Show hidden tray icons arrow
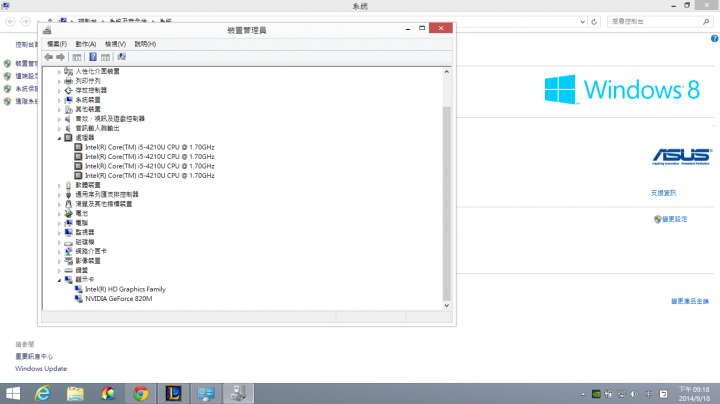Image resolution: width=720 pixels, height=404 pixels. pyautogui.click(x=583, y=394)
